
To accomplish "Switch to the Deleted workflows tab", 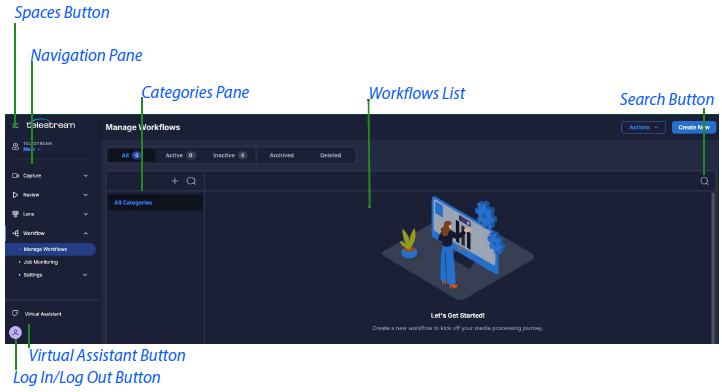I will click(x=331, y=155).
